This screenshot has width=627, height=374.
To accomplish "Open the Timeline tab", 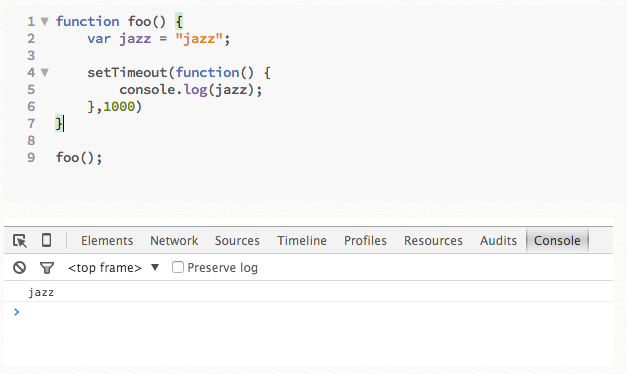I will (302, 241).
